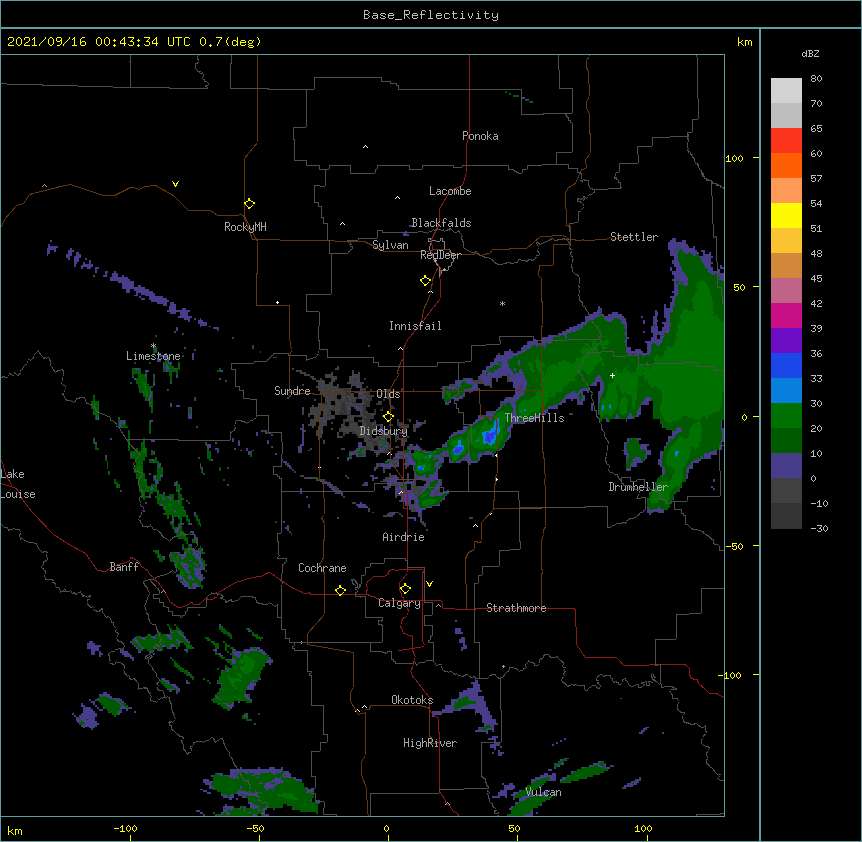The image size is (862, 842).
Task: Select the Vulcan label
Action: [543, 792]
